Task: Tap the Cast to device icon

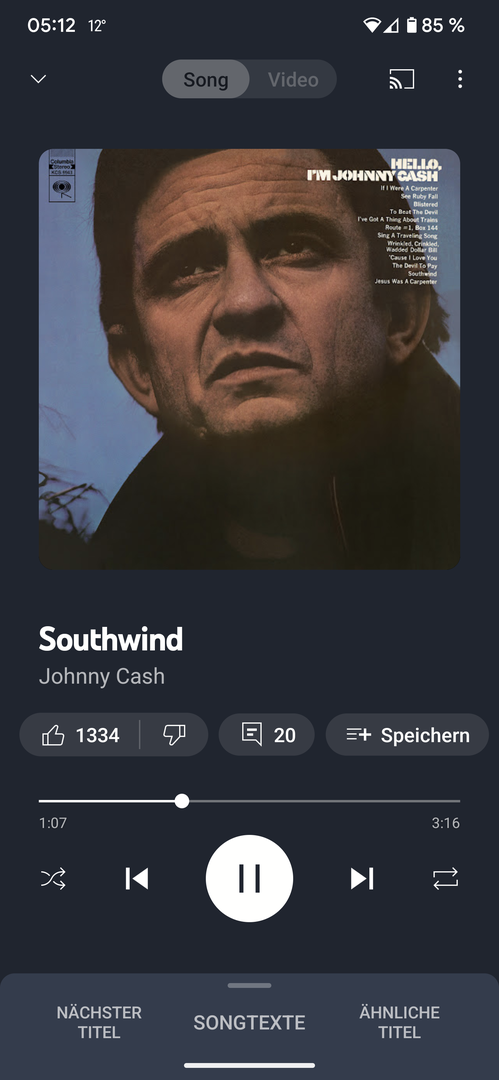Action: 402,79
